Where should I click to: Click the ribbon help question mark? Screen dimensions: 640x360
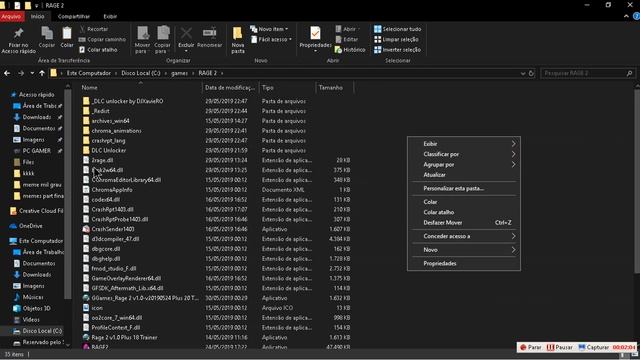click(x=636, y=16)
